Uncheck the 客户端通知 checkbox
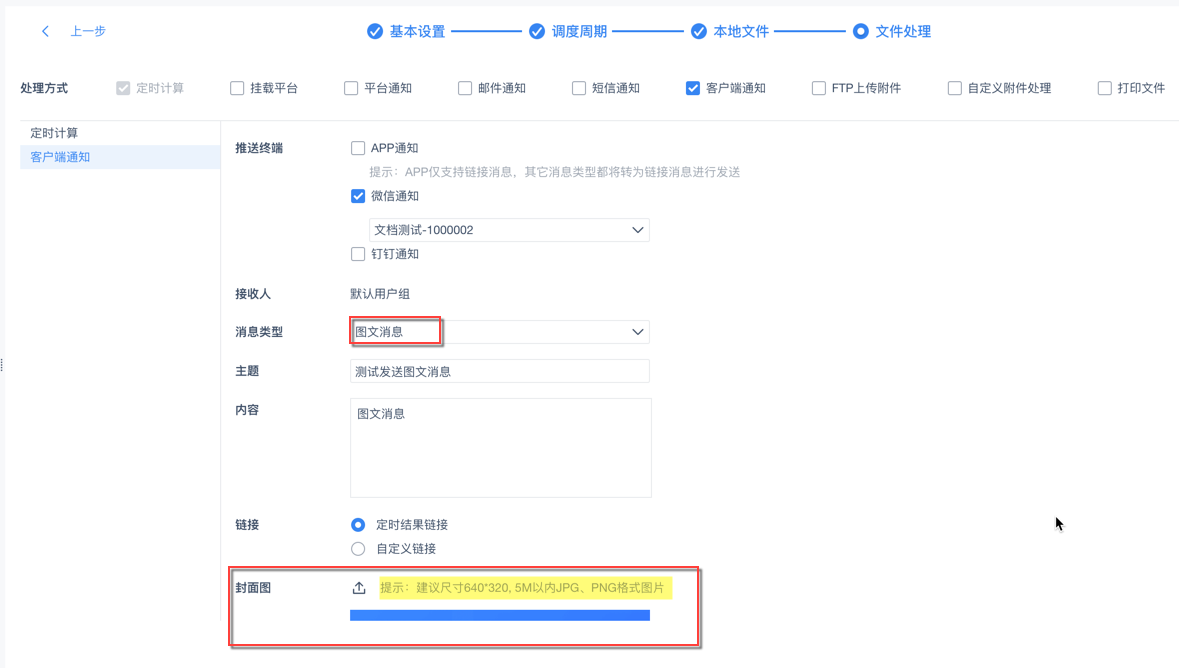Viewport: 1179px width, 668px height. pyautogui.click(x=693, y=88)
